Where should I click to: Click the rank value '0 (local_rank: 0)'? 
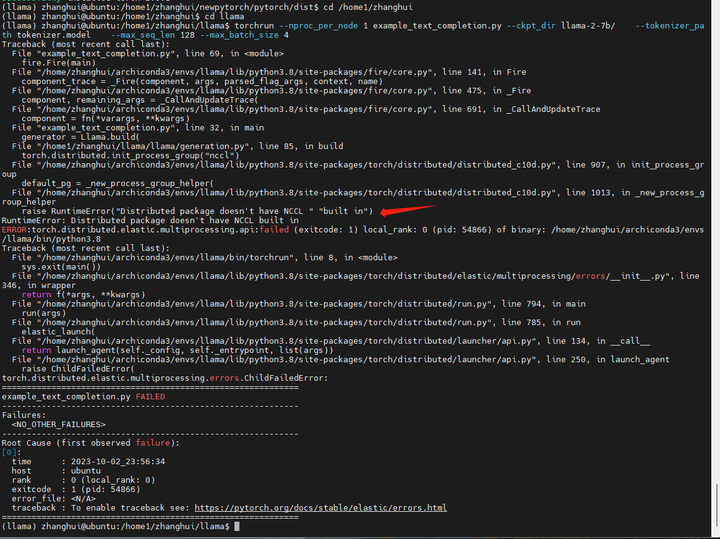point(113,480)
